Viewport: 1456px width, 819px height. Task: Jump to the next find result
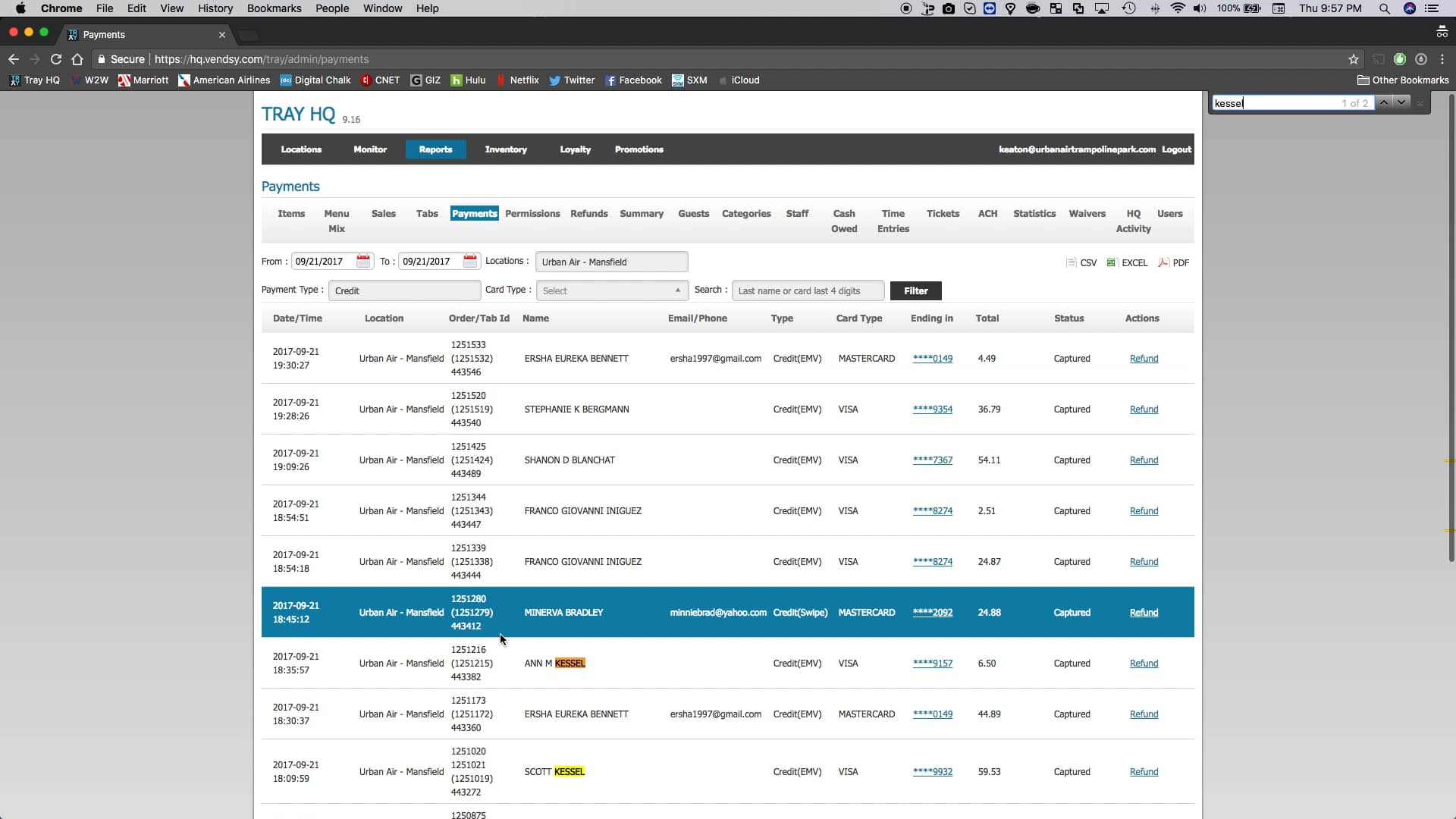pyautogui.click(x=1401, y=102)
